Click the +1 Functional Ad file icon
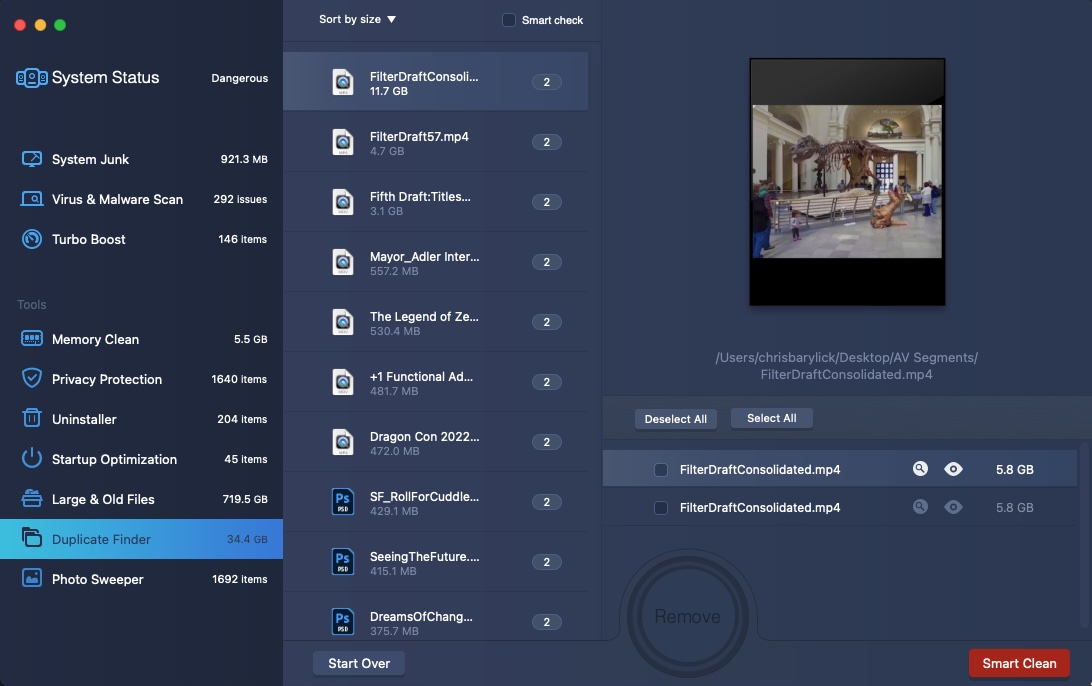The height and width of the screenshot is (686, 1092). (343, 382)
